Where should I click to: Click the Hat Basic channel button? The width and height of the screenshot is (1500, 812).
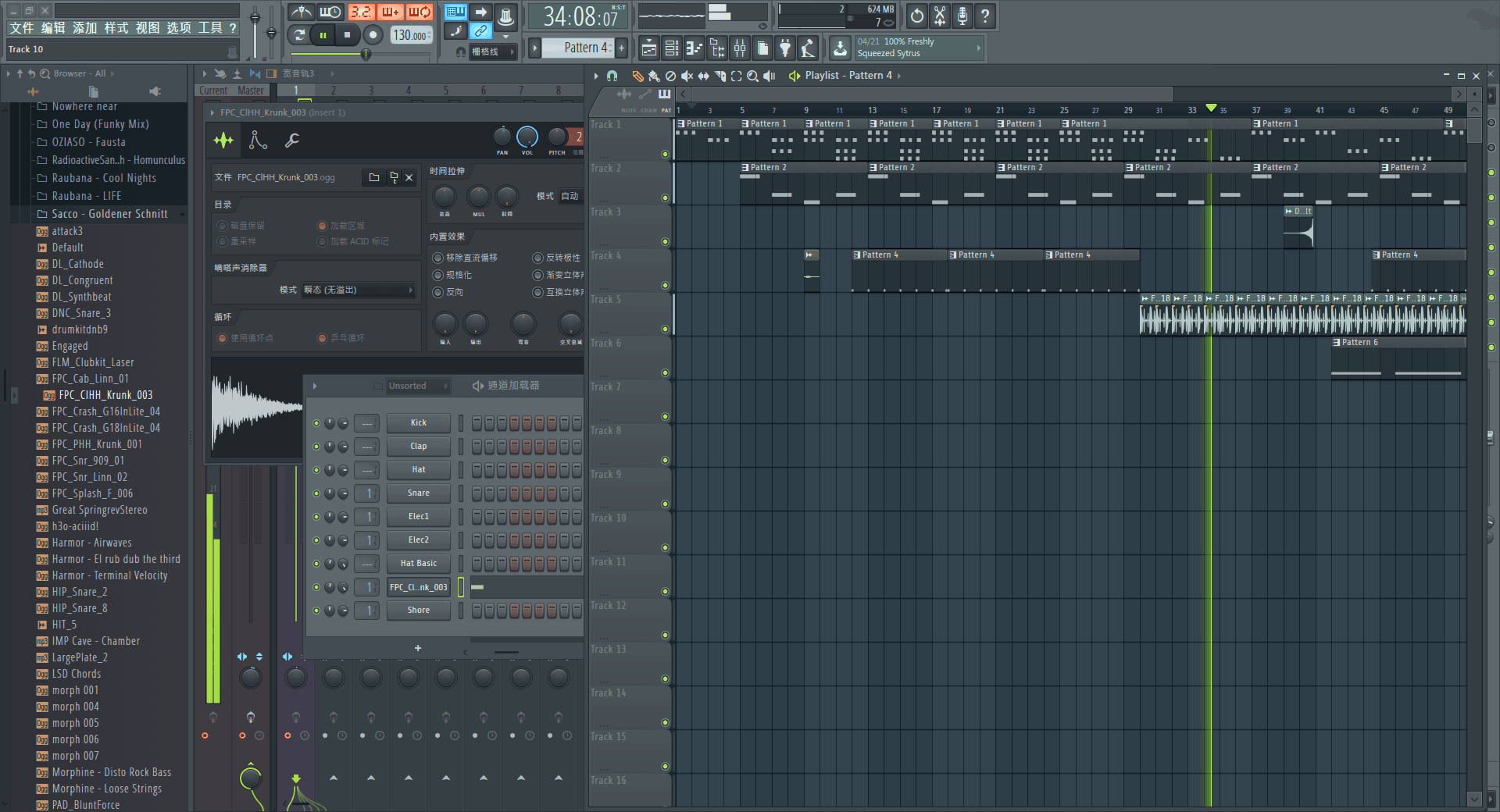[419, 564]
